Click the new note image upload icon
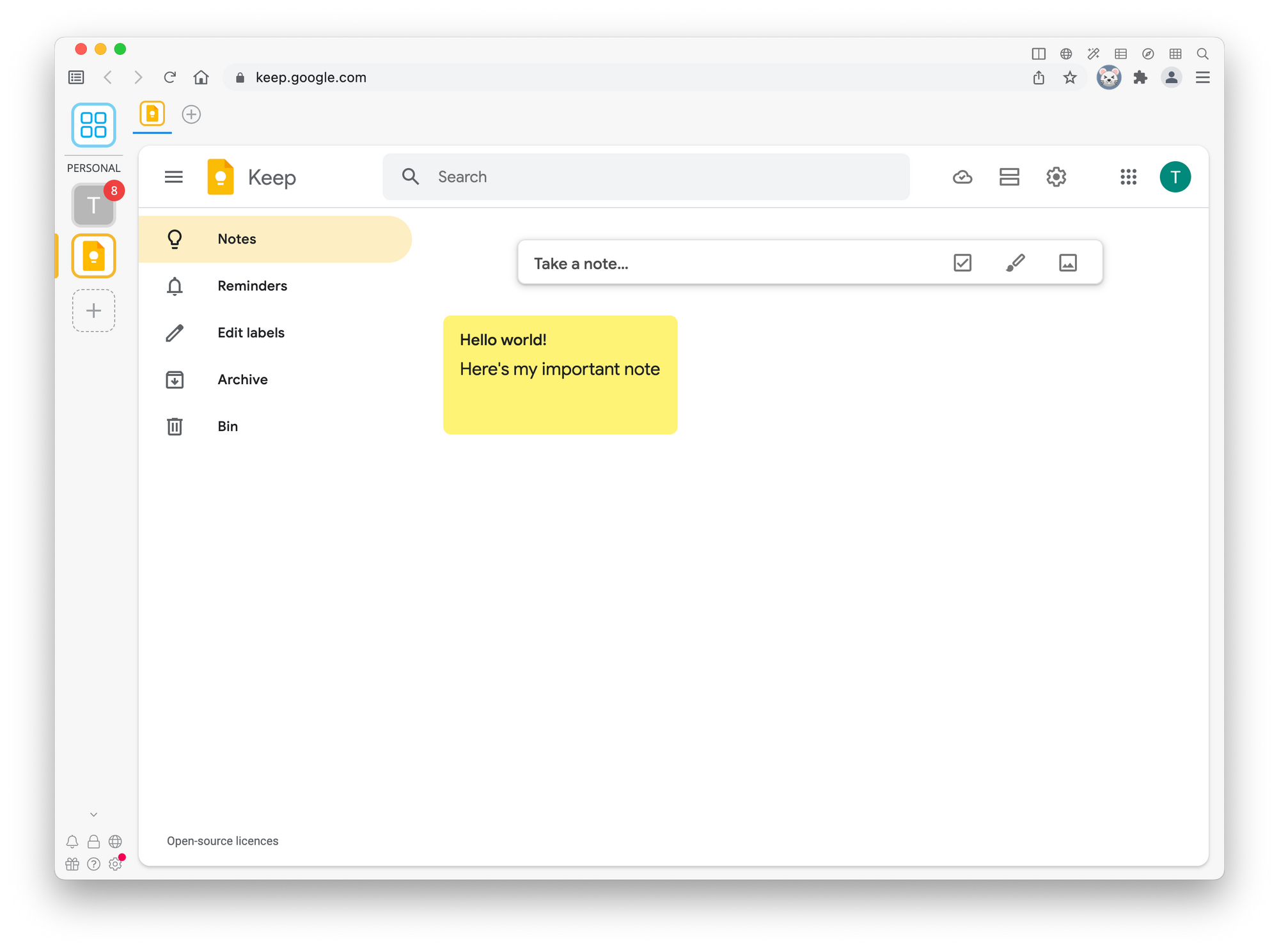Image resolution: width=1279 pixels, height=952 pixels. 1067,263
